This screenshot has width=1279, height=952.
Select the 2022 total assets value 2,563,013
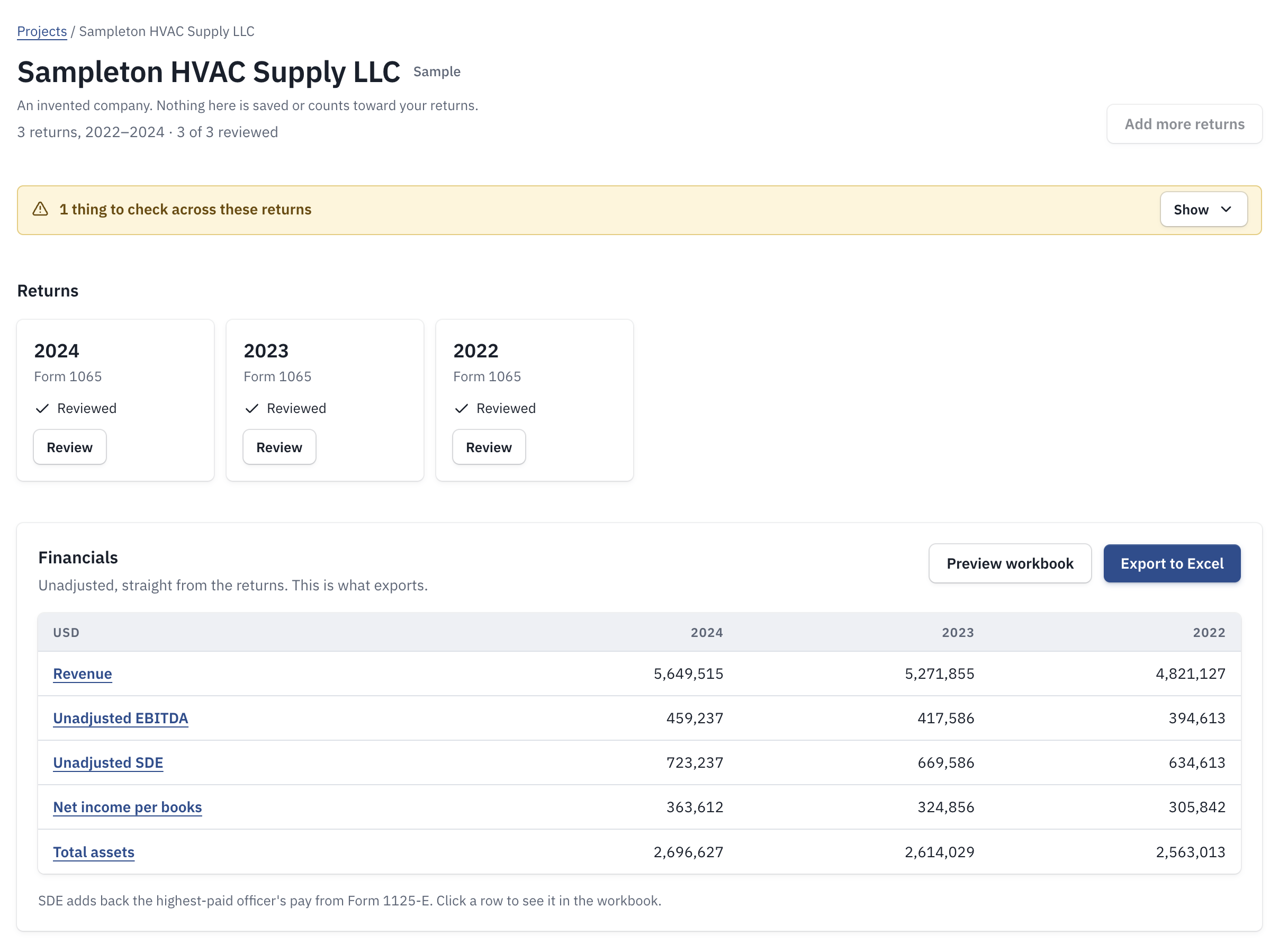click(x=1190, y=852)
